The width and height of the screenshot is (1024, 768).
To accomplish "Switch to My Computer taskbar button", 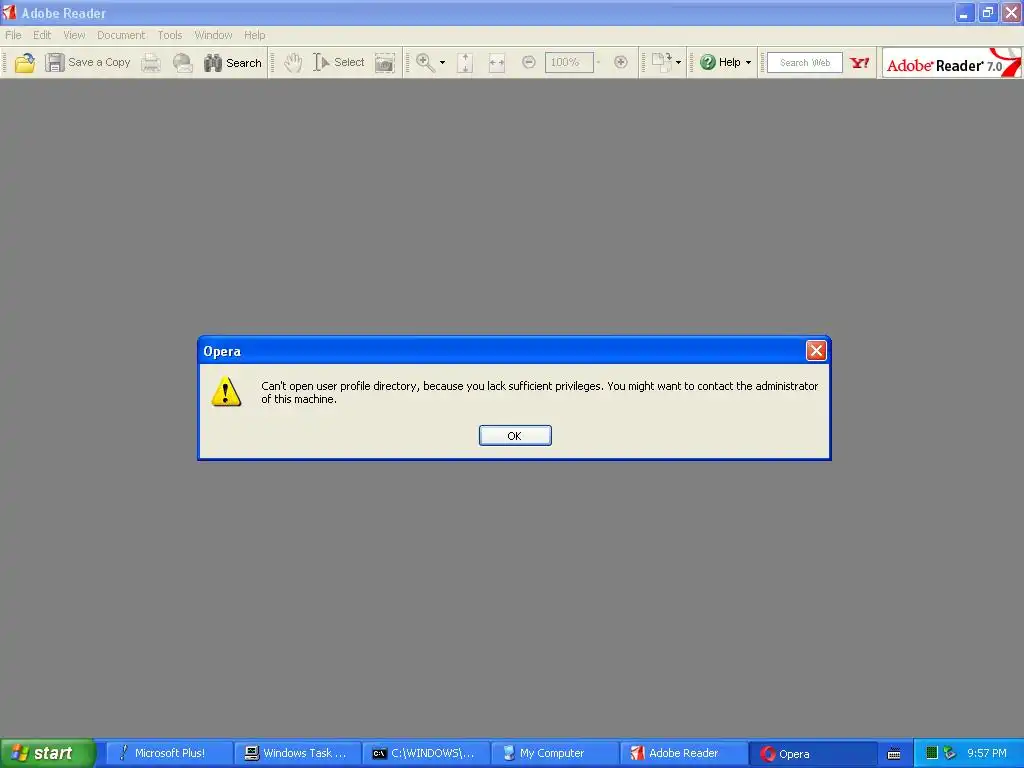I will 554,754.
